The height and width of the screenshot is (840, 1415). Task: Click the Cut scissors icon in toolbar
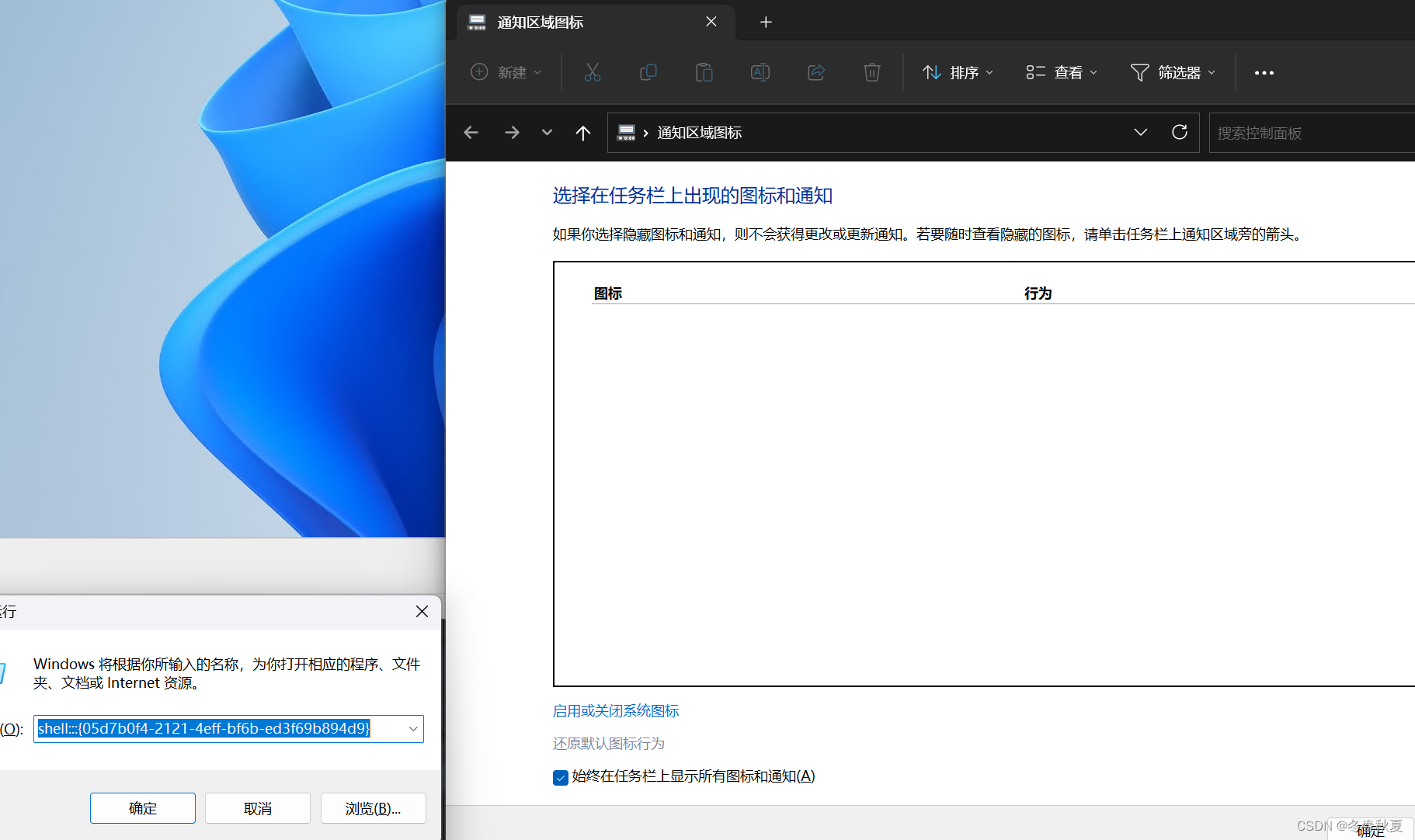(593, 72)
